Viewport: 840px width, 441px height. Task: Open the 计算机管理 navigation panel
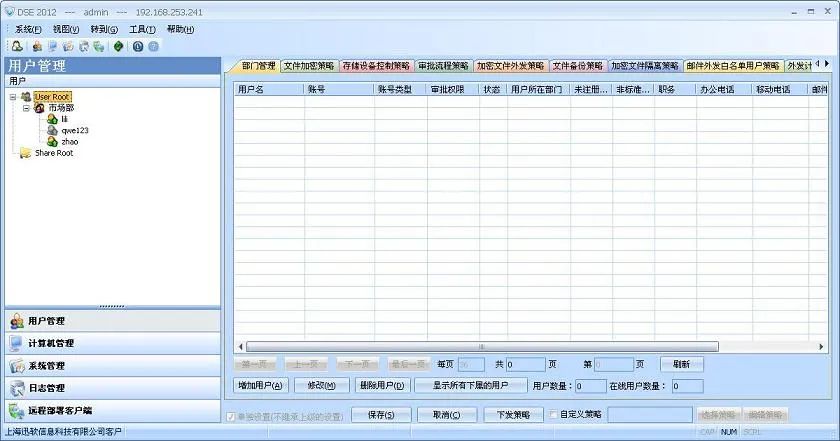(x=112, y=343)
